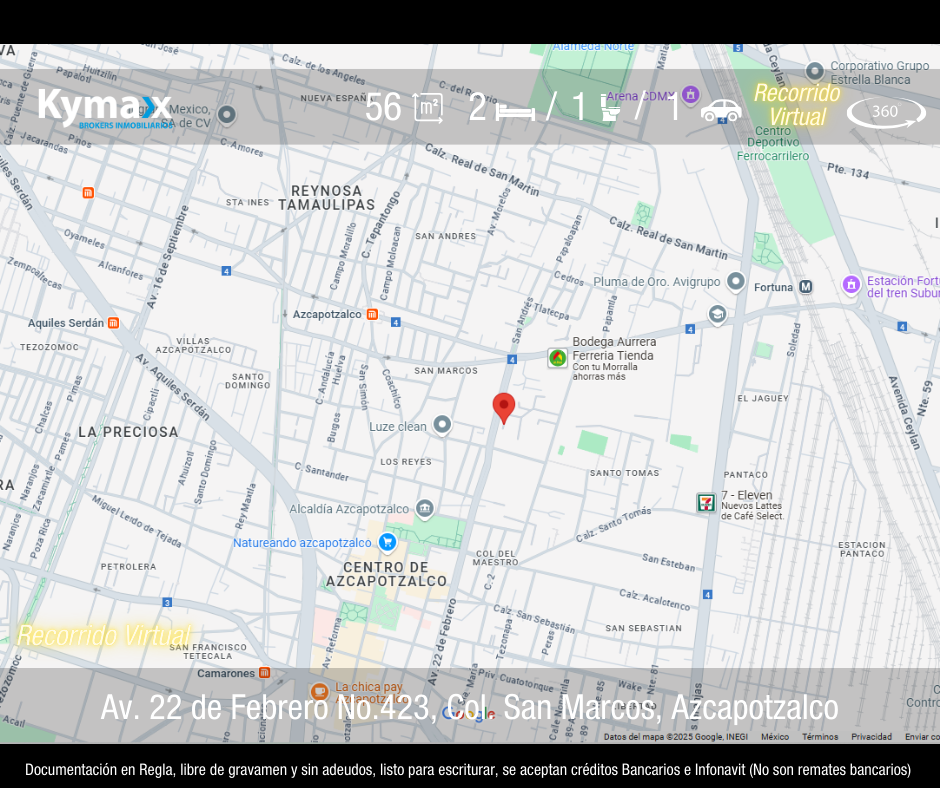Open the Privacidad link
The width and height of the screenshot is (940, 788).
tap(871, 736)
